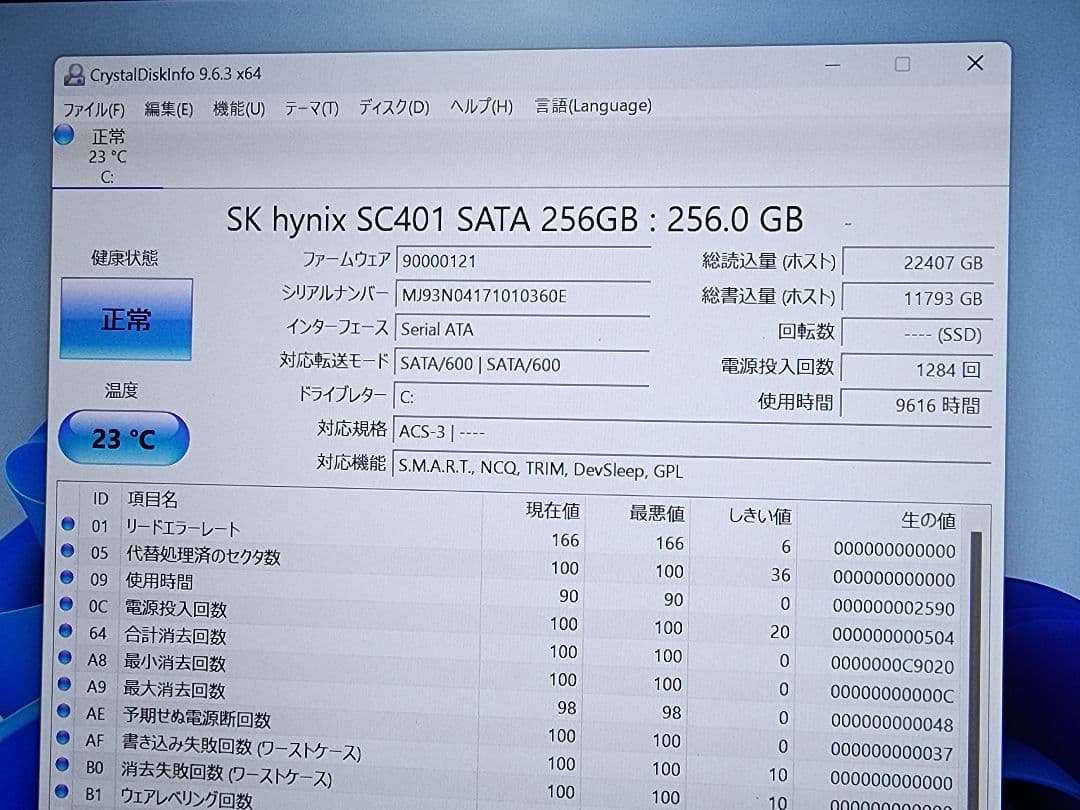Click raw value 0000000C9020

[893, 666]
